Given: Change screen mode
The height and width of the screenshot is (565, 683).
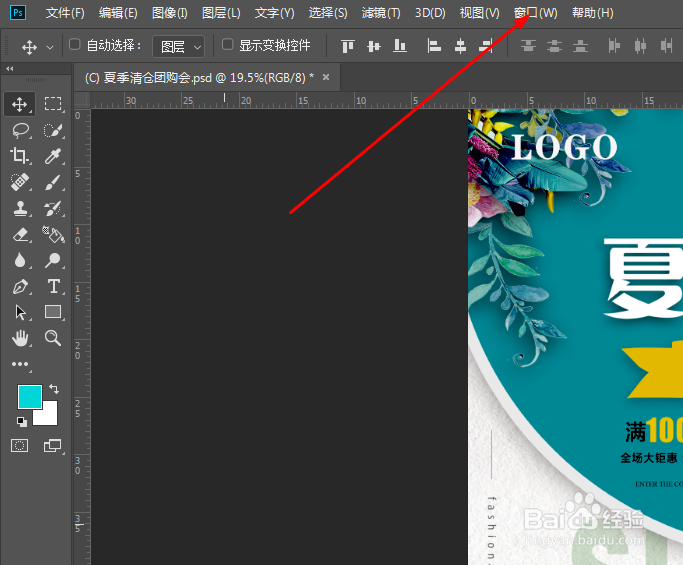Looking at the screenshot, I should 53,445.
